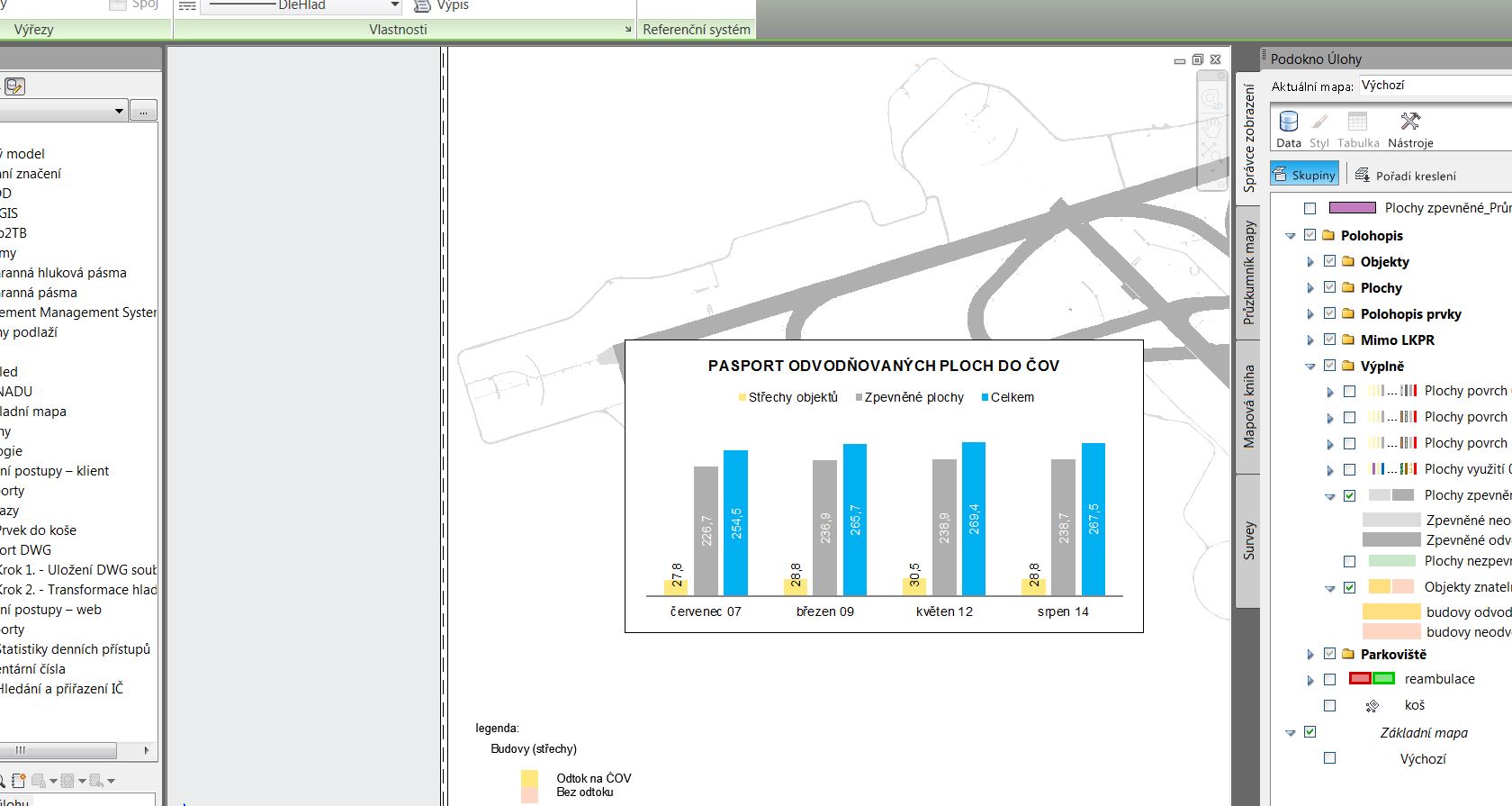Expand the Objekty folder group
Screen dimensions: 1512x806
coord(1310,262)
